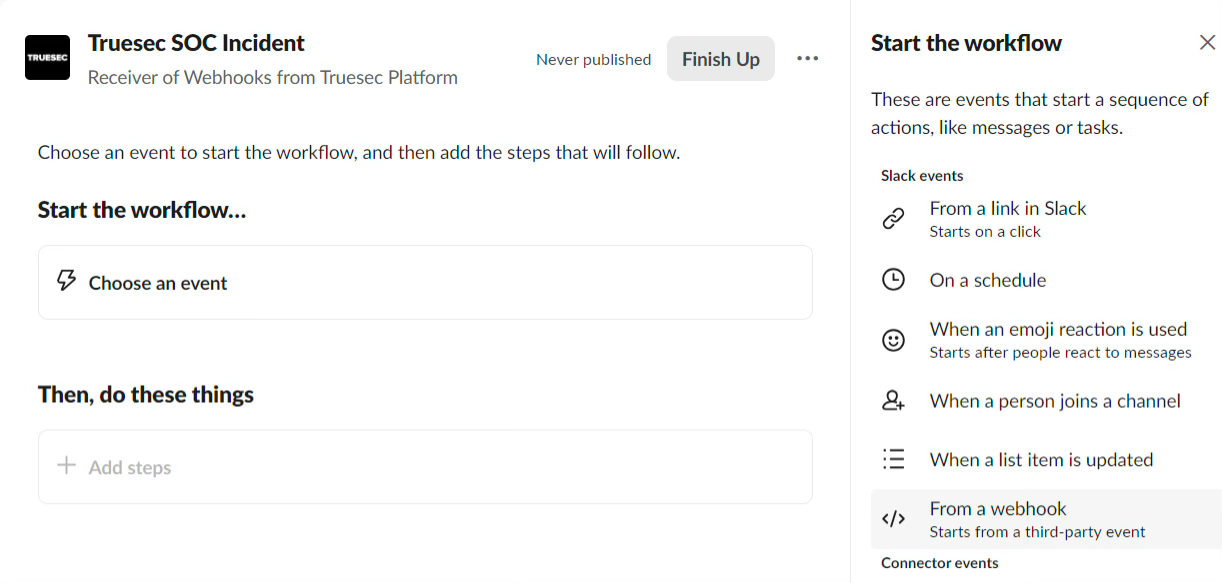Close the Start the workflow panel
Image resolution: width=1222 pixels, height=583 pixels.
(1207, 43)
